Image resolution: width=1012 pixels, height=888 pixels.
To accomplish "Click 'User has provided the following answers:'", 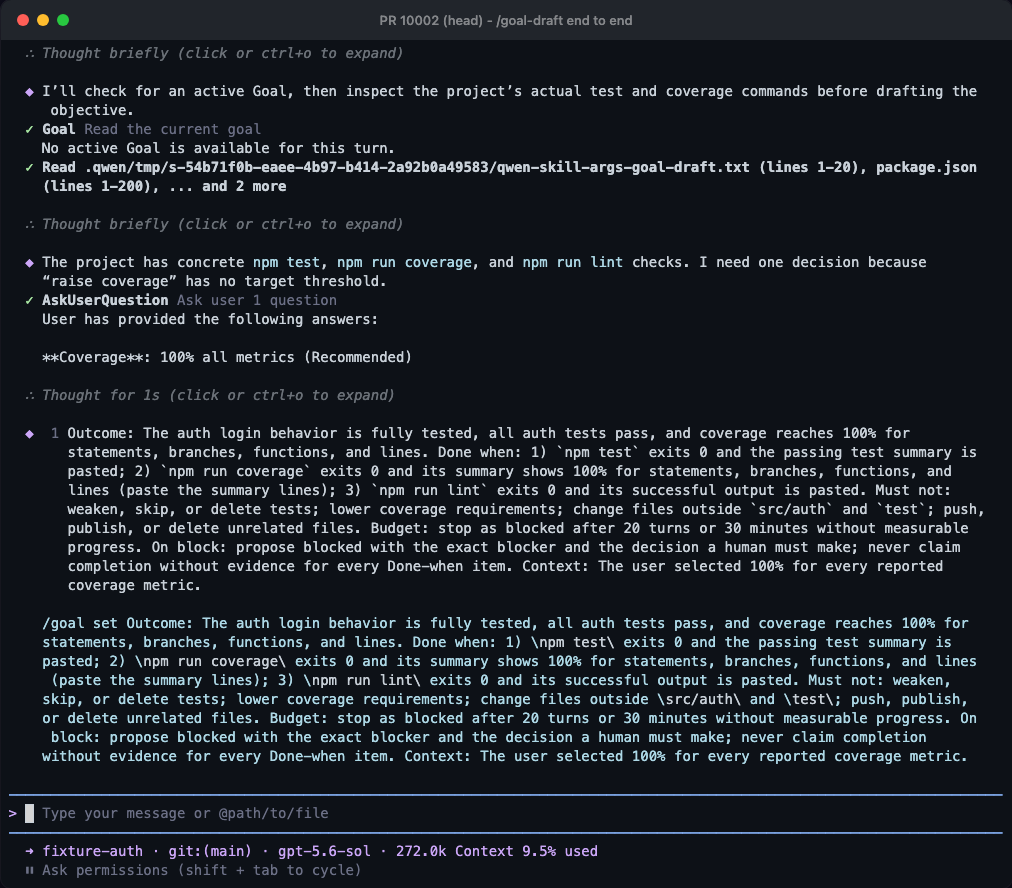I will (x=210, y=319).
